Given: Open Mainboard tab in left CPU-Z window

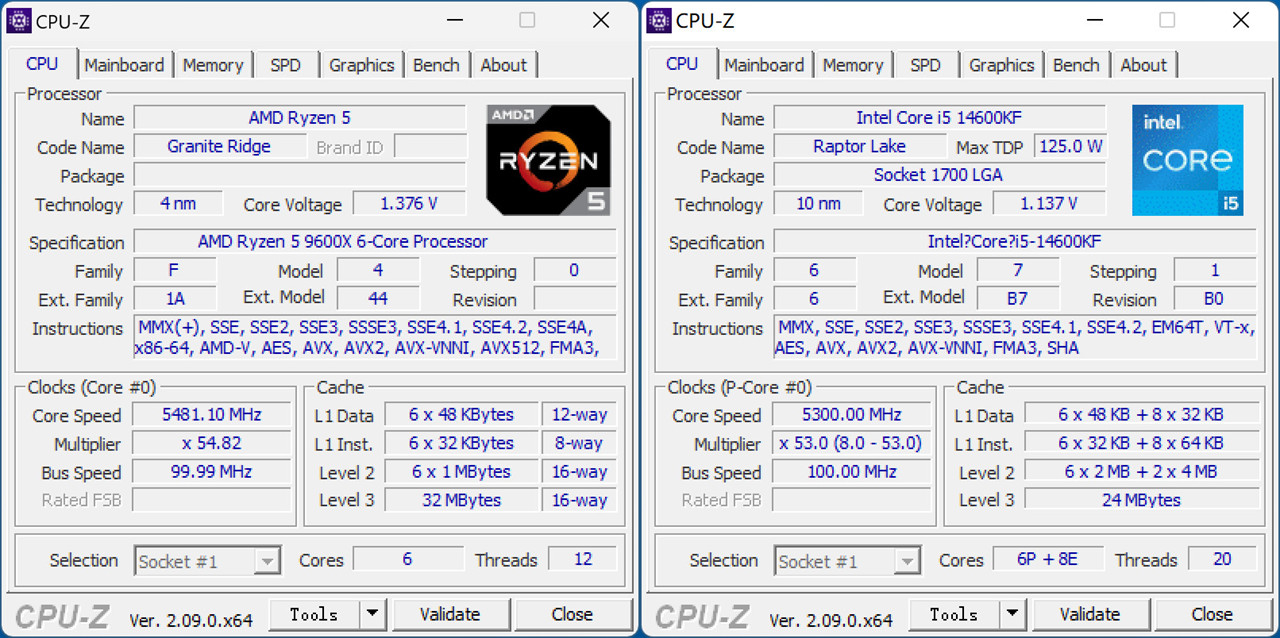Looking at the screenshot, I should 124,65.
